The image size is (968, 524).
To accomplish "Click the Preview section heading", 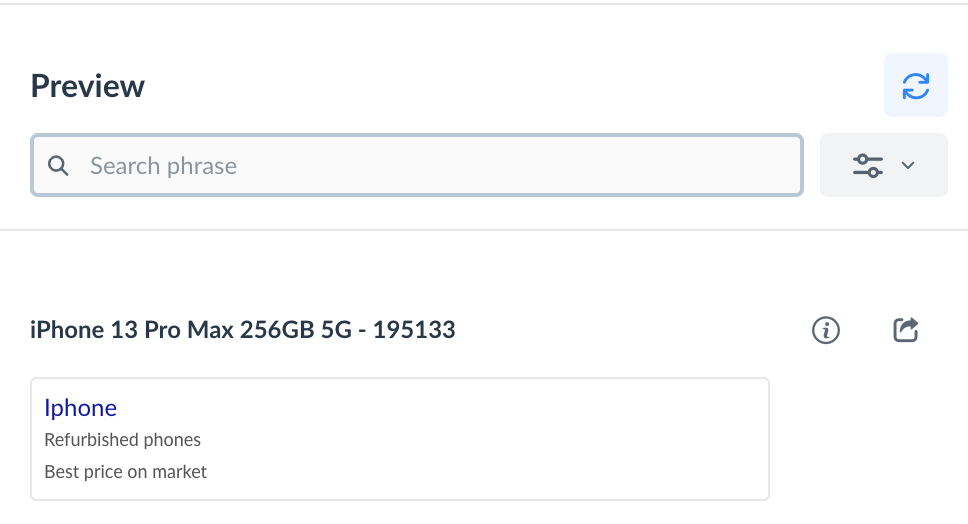I will point(88,86).
